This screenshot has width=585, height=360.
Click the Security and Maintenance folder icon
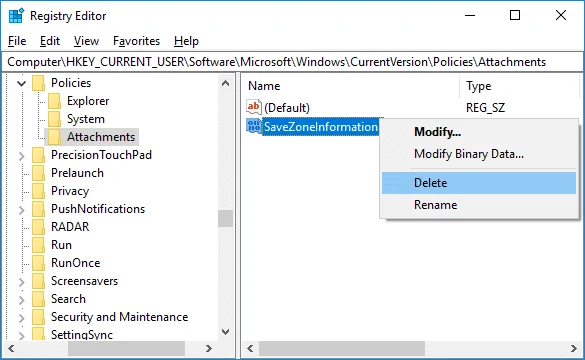pos(38,317)
